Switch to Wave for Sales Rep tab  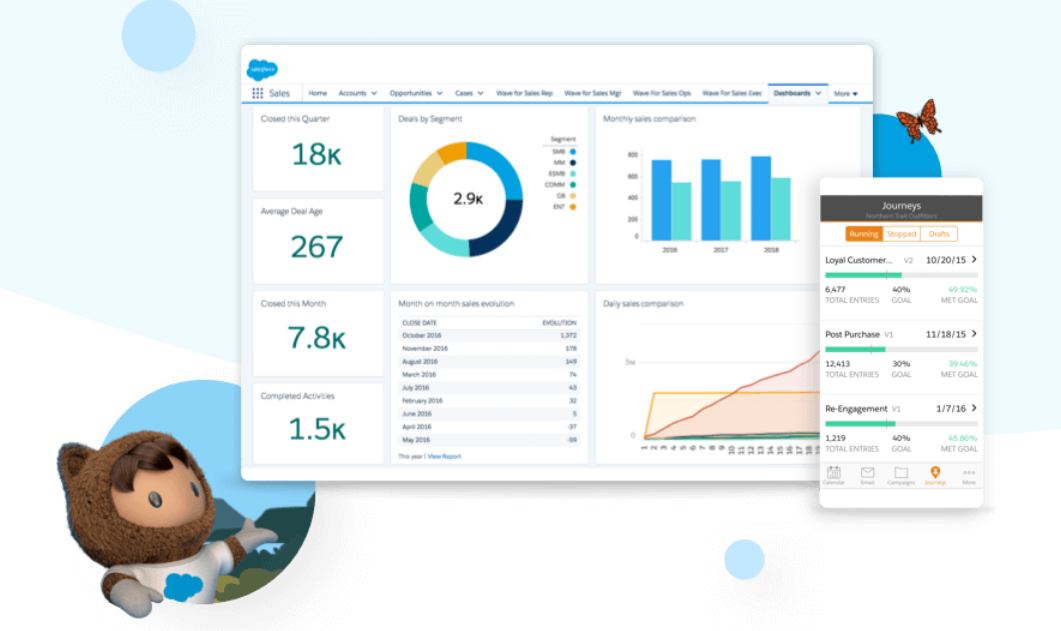524,93
